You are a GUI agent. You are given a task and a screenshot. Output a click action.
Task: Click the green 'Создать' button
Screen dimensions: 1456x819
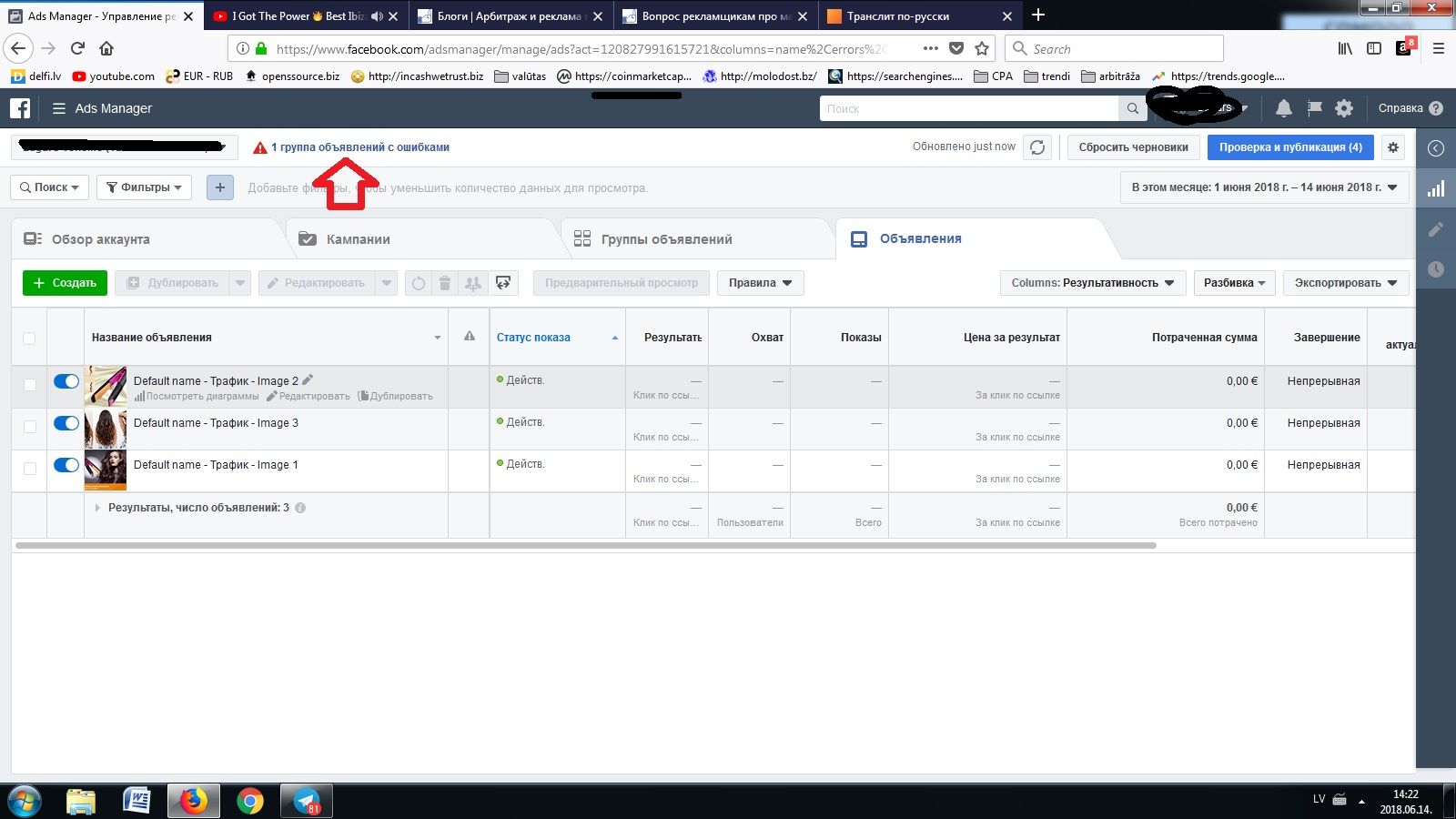tap(65, 283)
